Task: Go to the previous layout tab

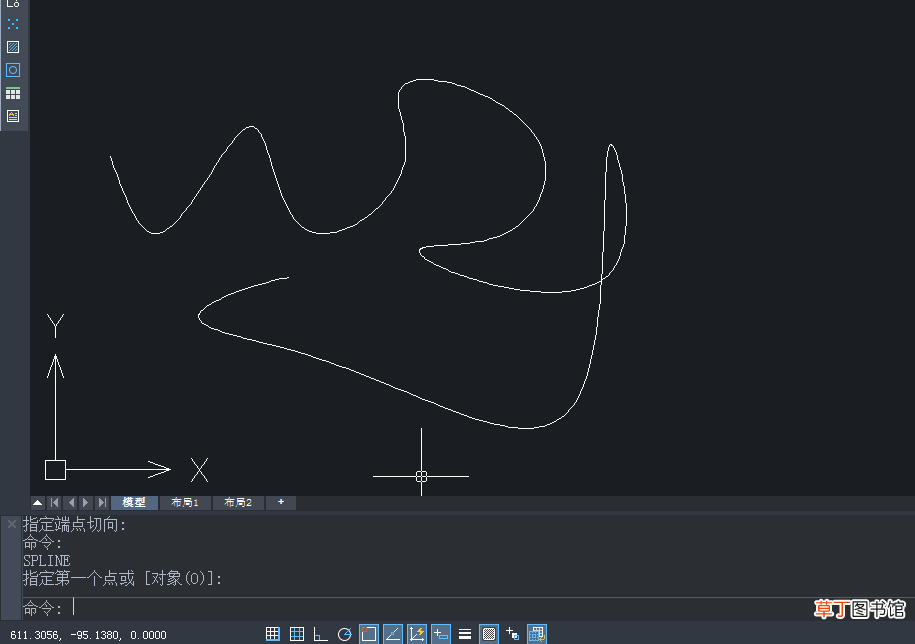Action: click(x=71, y=502)
